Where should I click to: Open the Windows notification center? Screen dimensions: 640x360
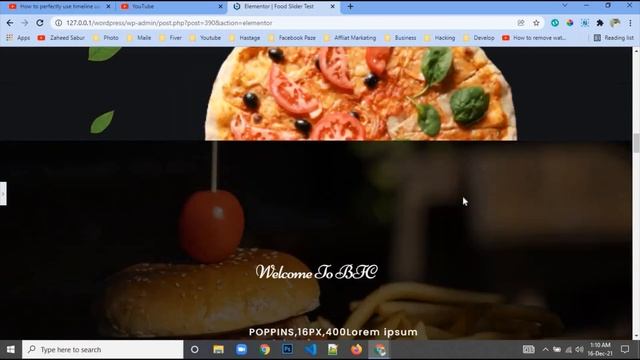coord(625,349)
